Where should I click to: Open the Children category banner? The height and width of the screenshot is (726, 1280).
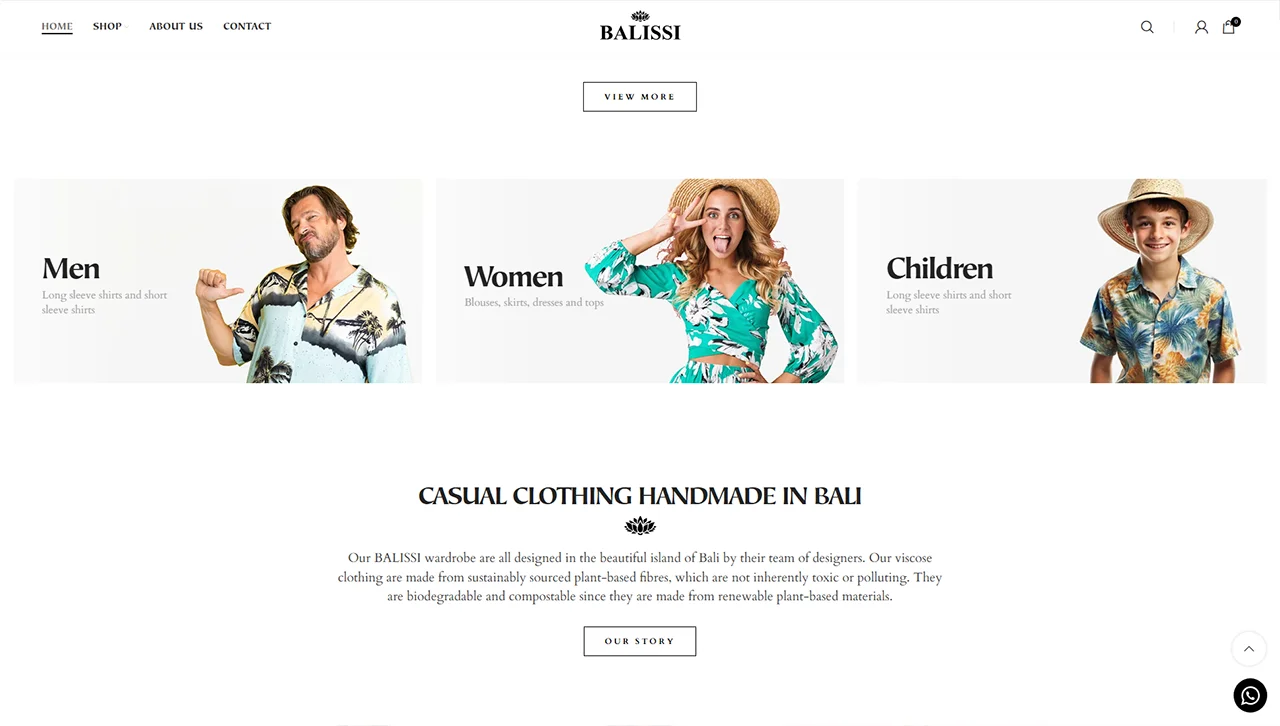(1062, 281)
